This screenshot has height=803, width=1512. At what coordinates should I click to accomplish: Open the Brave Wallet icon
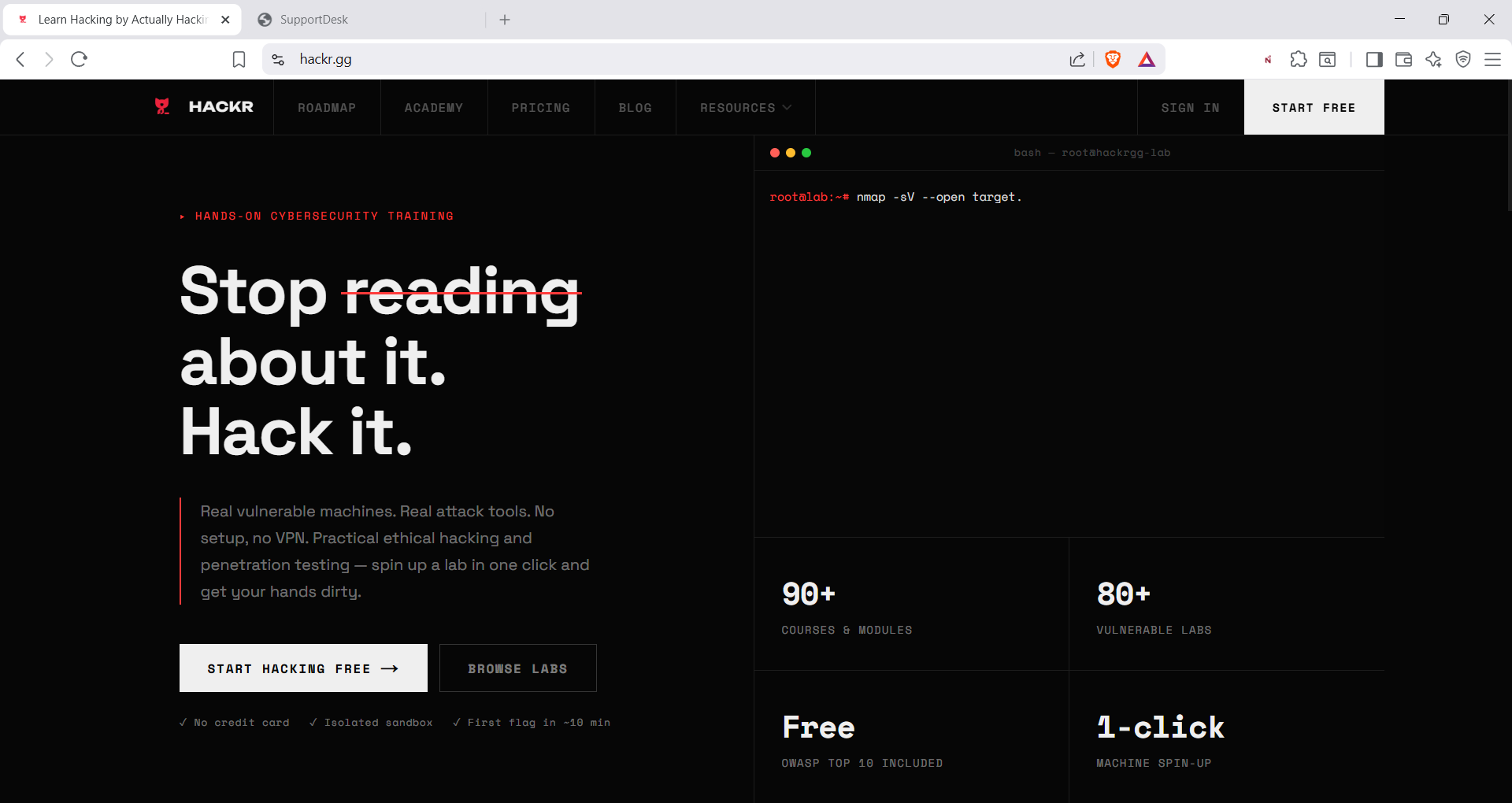(1403, 59)
